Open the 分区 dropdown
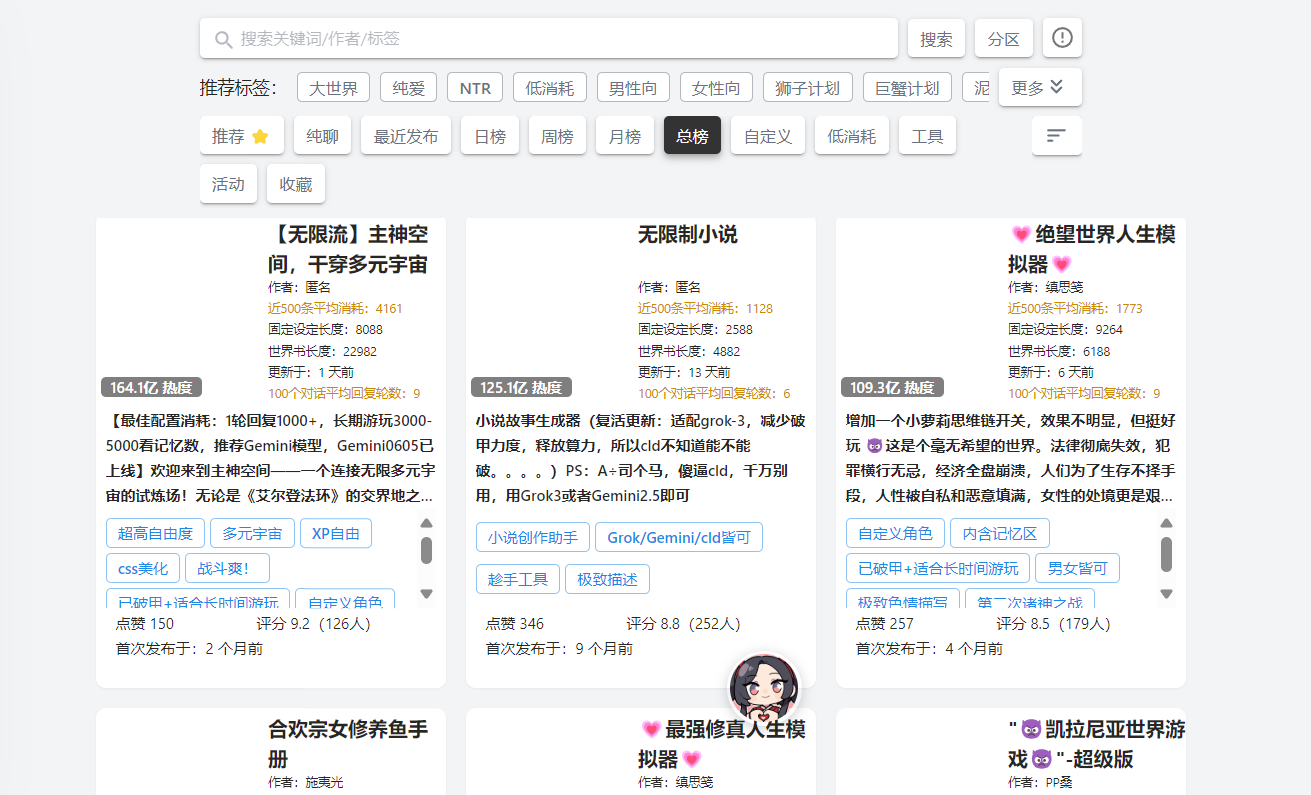This screenshot has height=795, width=1311. coord(1003,37)
